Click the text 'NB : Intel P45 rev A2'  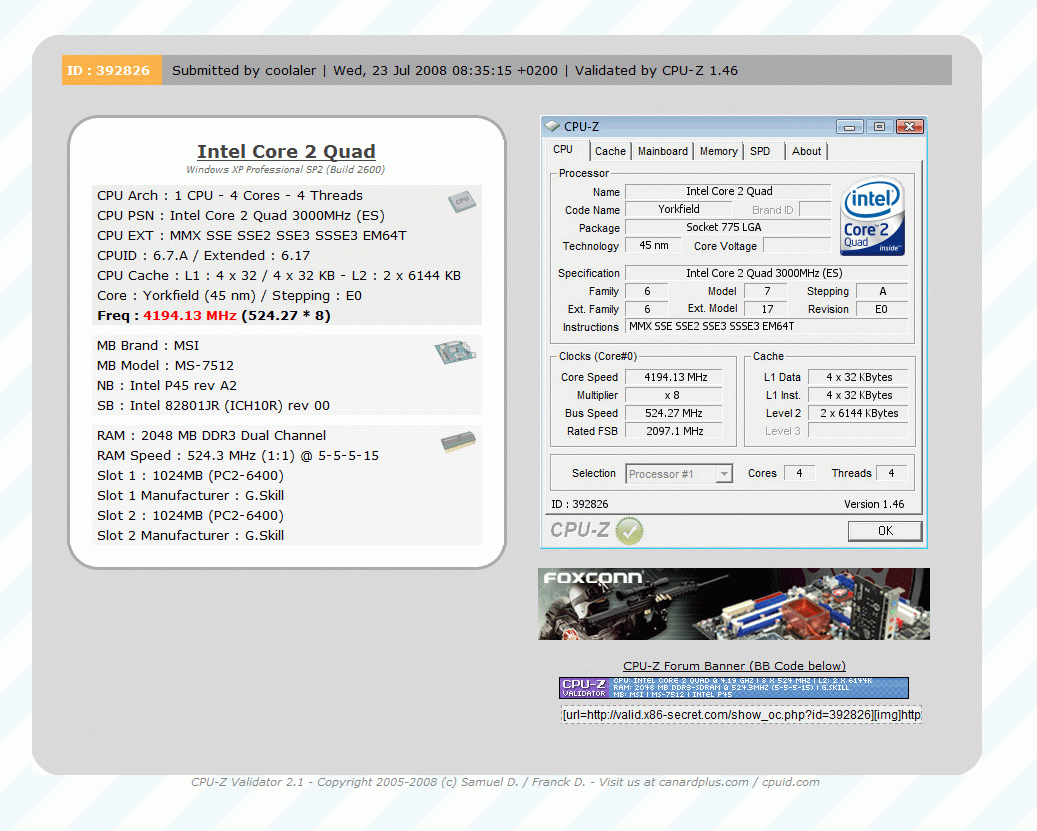(167, 385)
